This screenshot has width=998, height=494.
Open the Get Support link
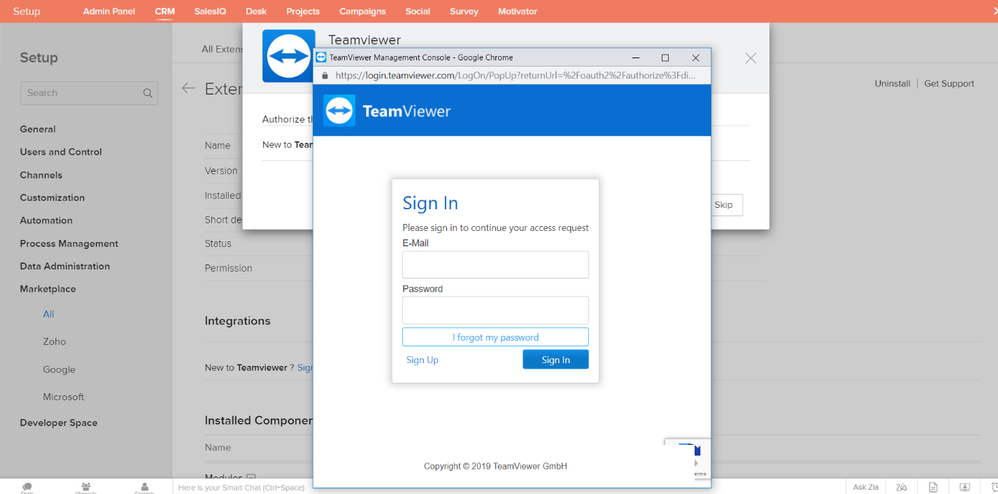click(949, 84)
